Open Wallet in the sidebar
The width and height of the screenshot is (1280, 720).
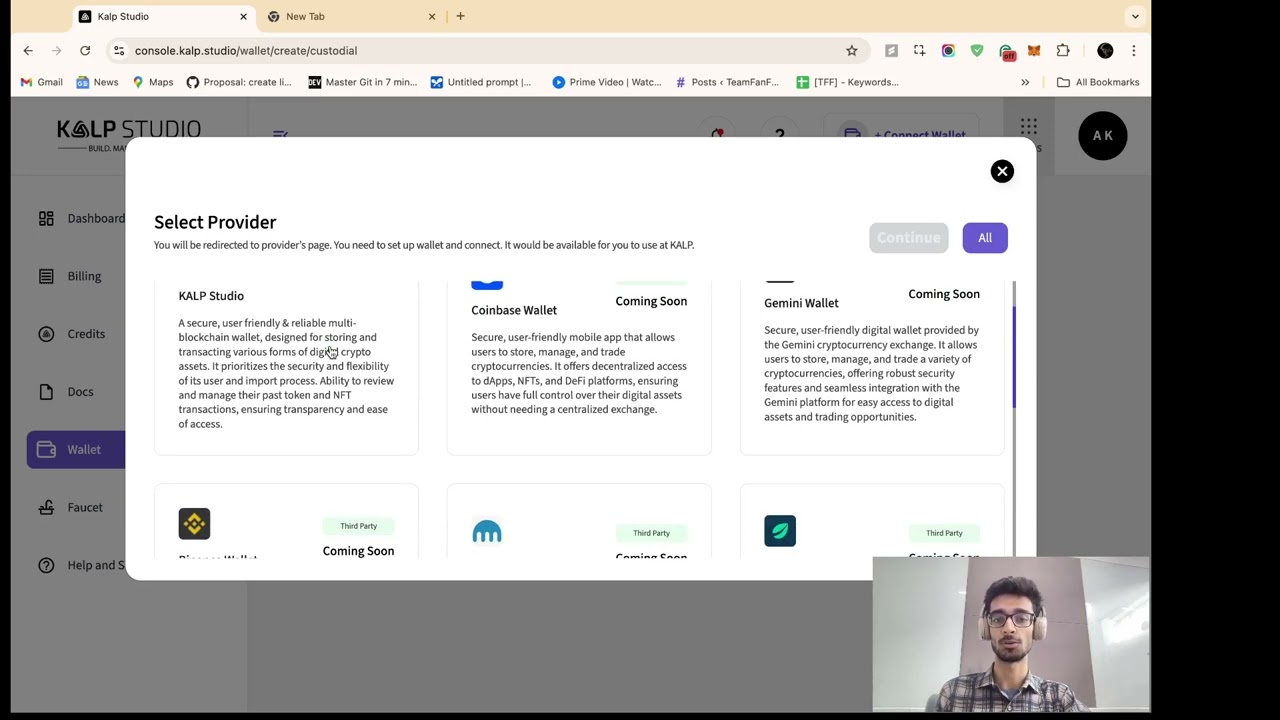(76, 449)
